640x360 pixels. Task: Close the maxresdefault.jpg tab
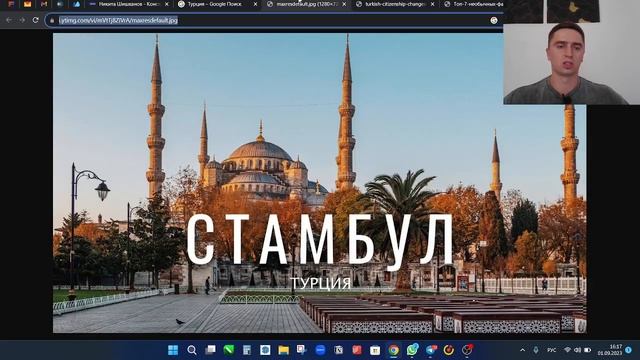point(344,4)
